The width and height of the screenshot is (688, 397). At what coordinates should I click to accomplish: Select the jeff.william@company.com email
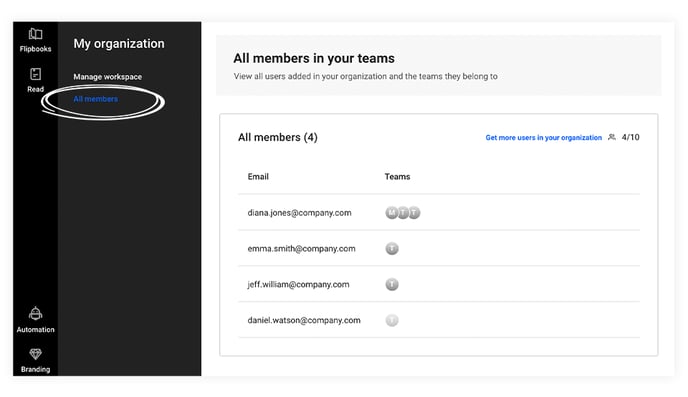point(298,284)
